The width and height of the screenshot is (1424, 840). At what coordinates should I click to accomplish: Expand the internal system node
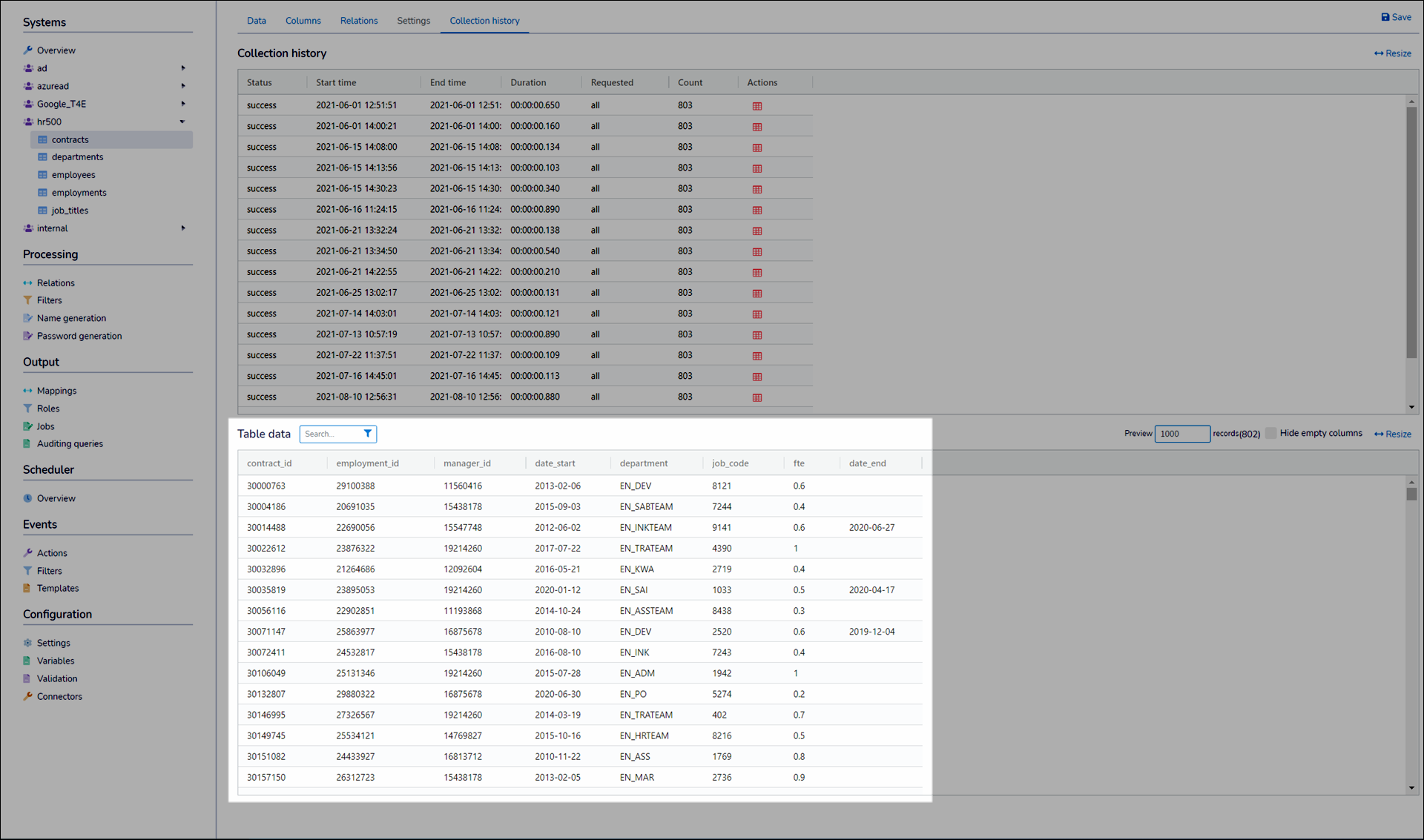pyautogui.click(x=182, y=228)
